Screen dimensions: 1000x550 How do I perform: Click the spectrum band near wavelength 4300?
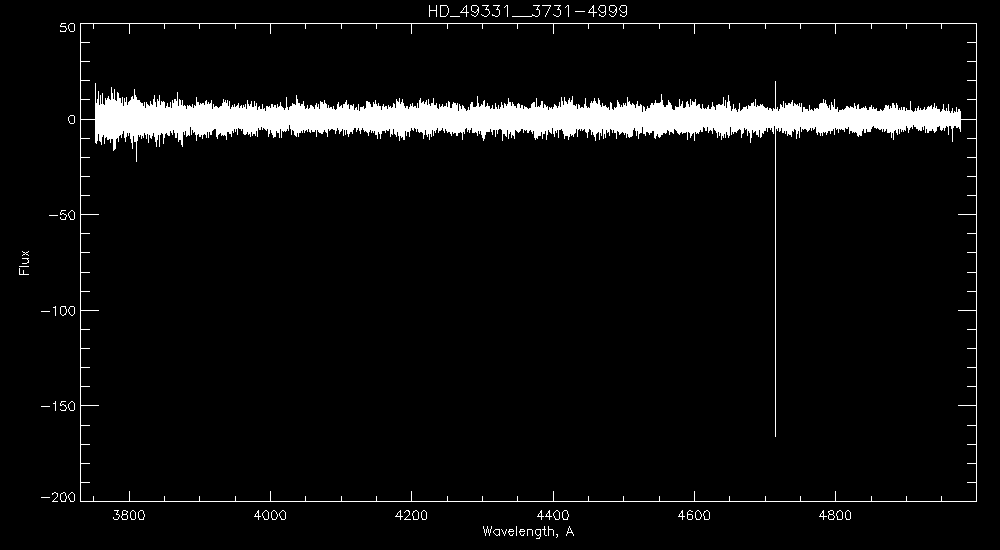[482, 119]
